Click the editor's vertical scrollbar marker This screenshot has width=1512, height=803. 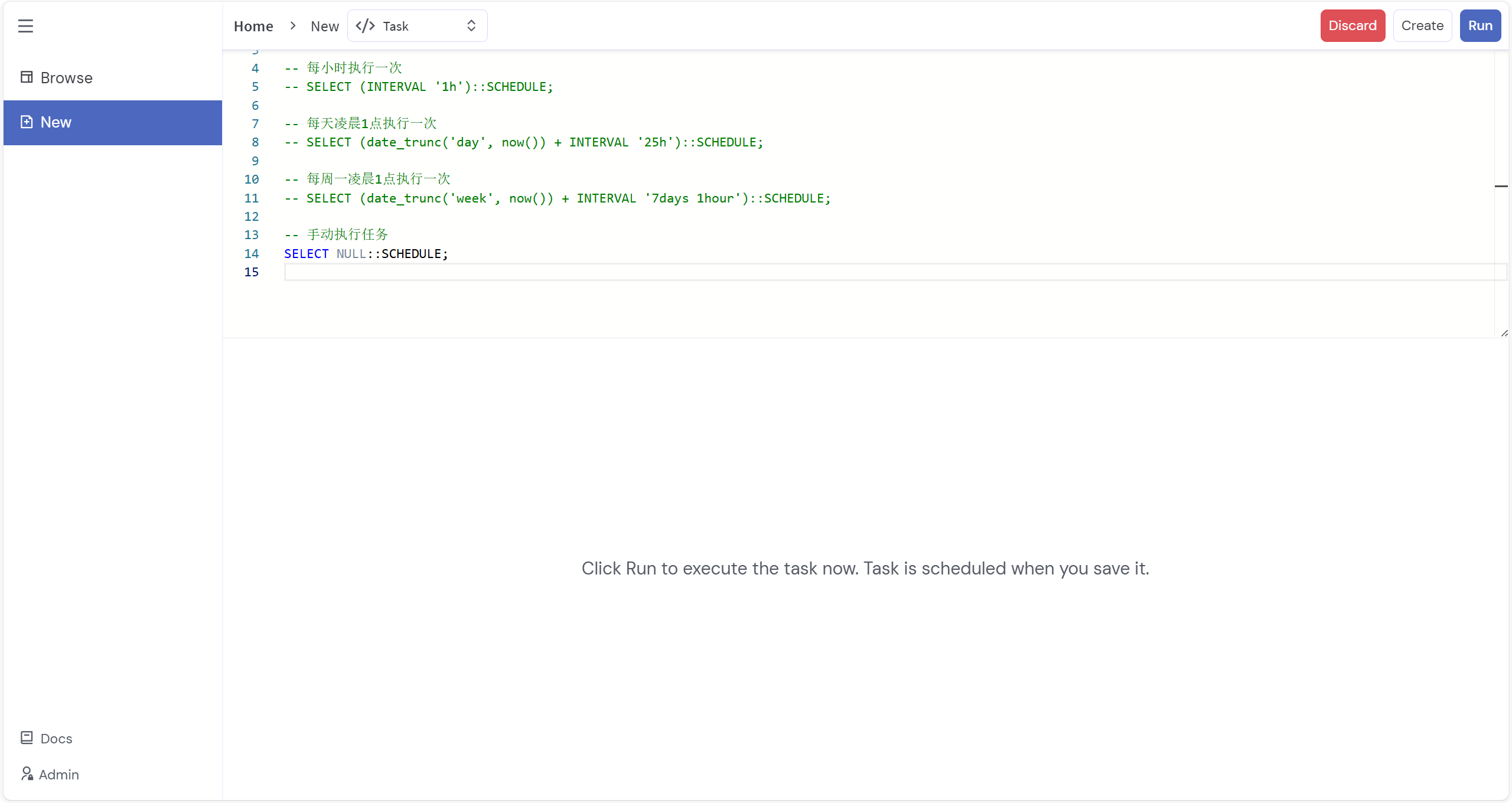click(x=1501, y=187)
